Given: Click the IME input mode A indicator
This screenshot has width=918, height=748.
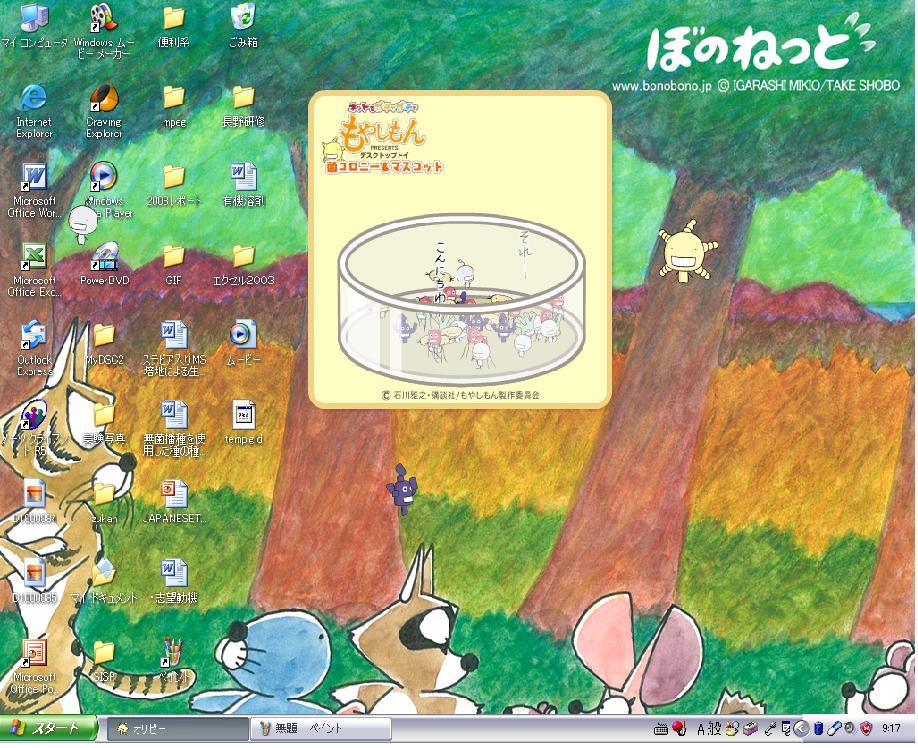Looking at the screenshot, I should [x=701, y=729].
